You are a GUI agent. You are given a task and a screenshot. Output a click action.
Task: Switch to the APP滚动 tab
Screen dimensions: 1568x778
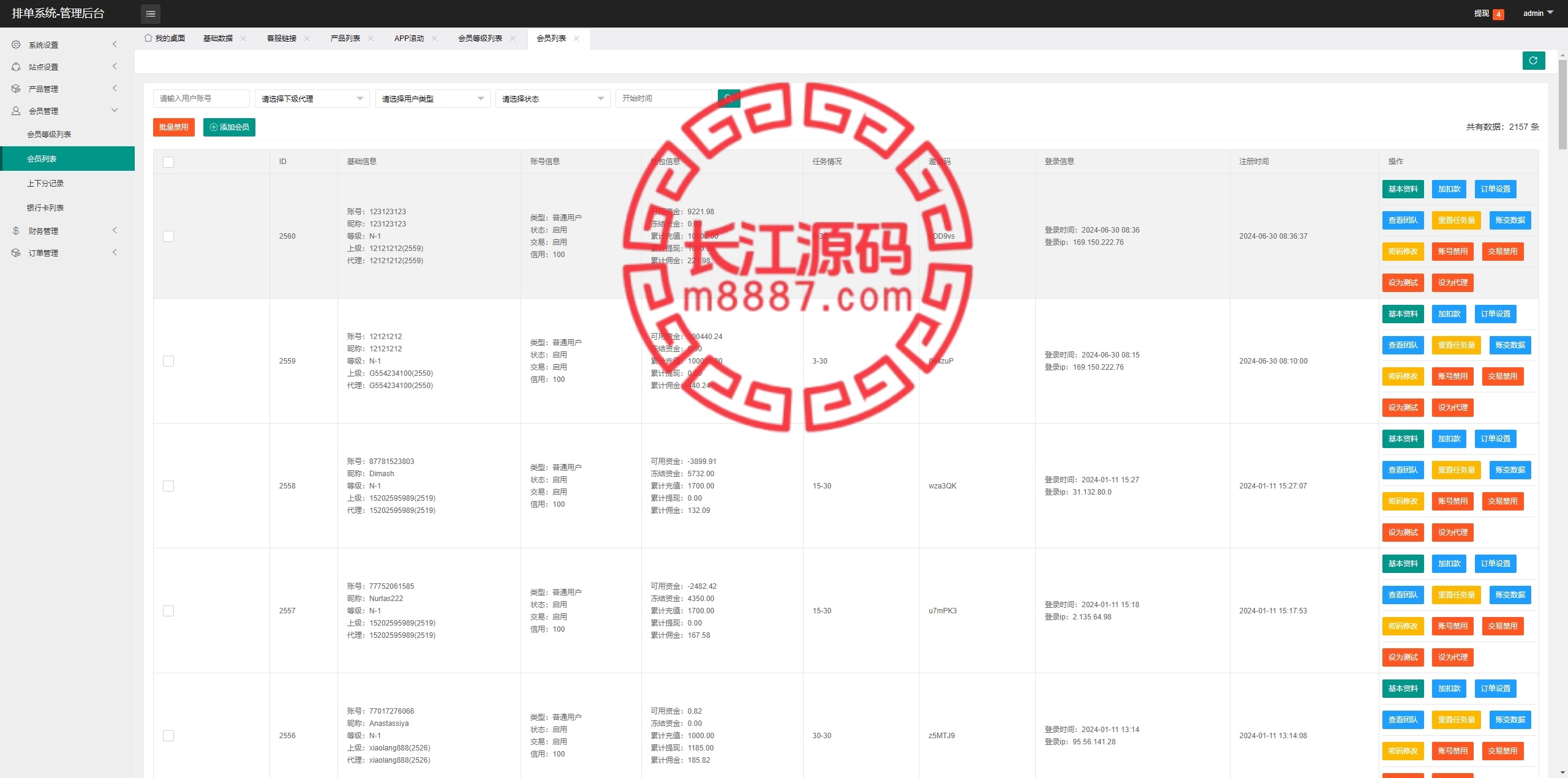pyautogui.click(x=409, y=38)
